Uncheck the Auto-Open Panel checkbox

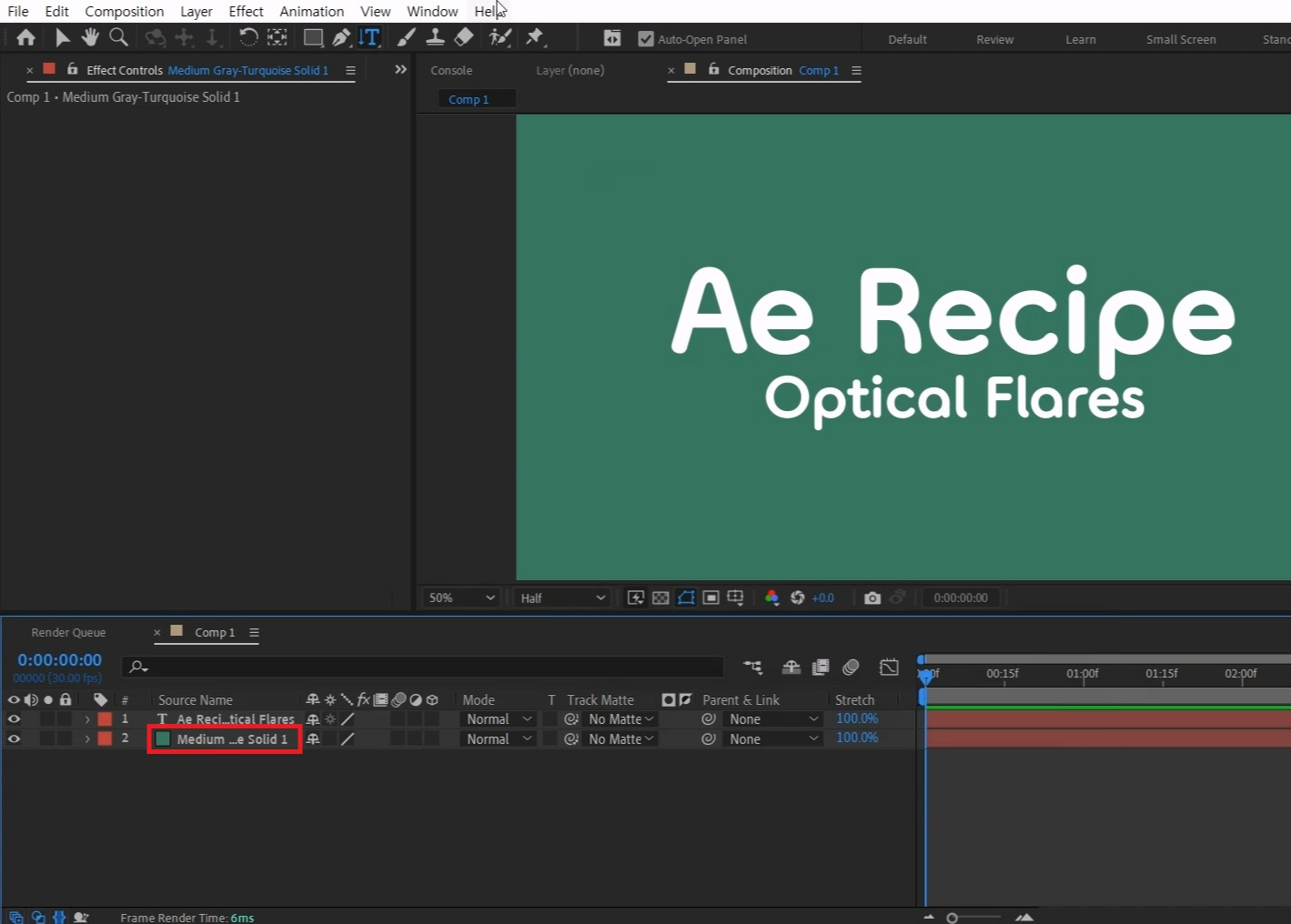tap(646, 39)
